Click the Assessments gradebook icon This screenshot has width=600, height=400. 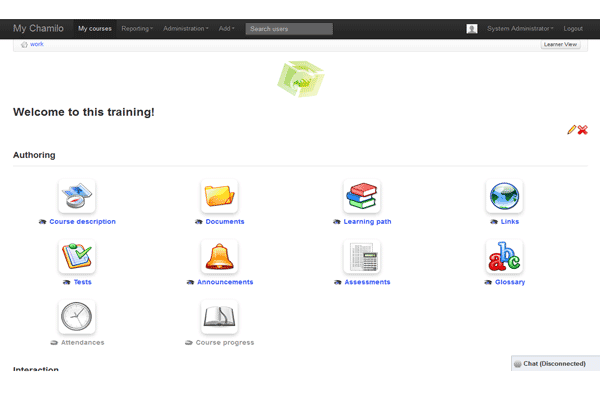[x=361, y=257]
